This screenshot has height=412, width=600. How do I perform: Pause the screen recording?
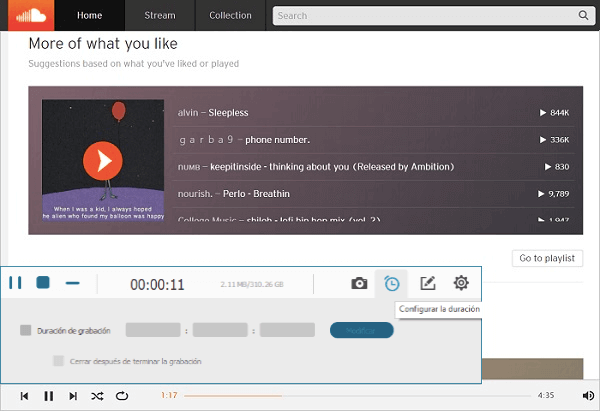point(15,283)
